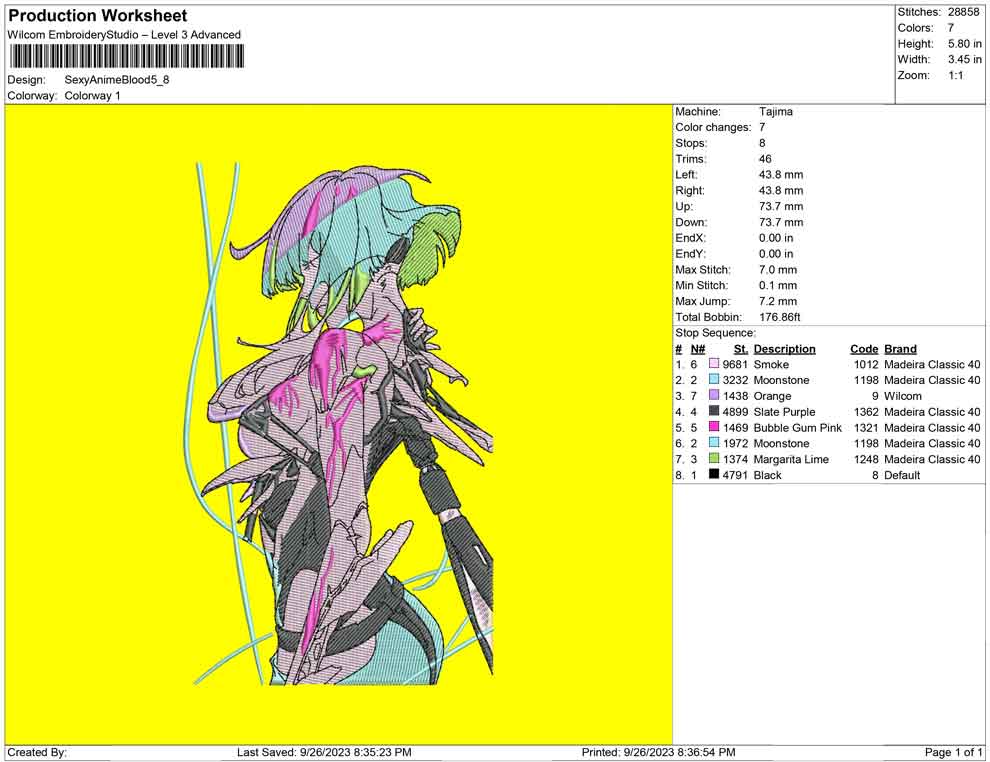Select the "Last Saved: 9/26/2023 8:35:23 PM" footer
This screenshot has height=762, width=990.
pyautogui.click(x=325, y=753)
